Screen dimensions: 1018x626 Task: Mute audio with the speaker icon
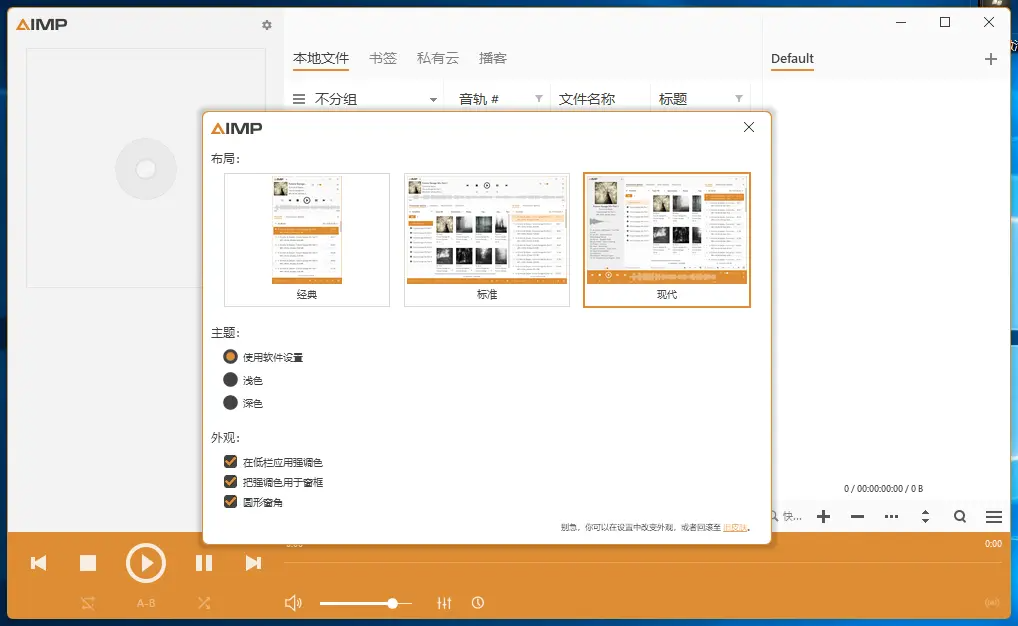coord(293,602)
